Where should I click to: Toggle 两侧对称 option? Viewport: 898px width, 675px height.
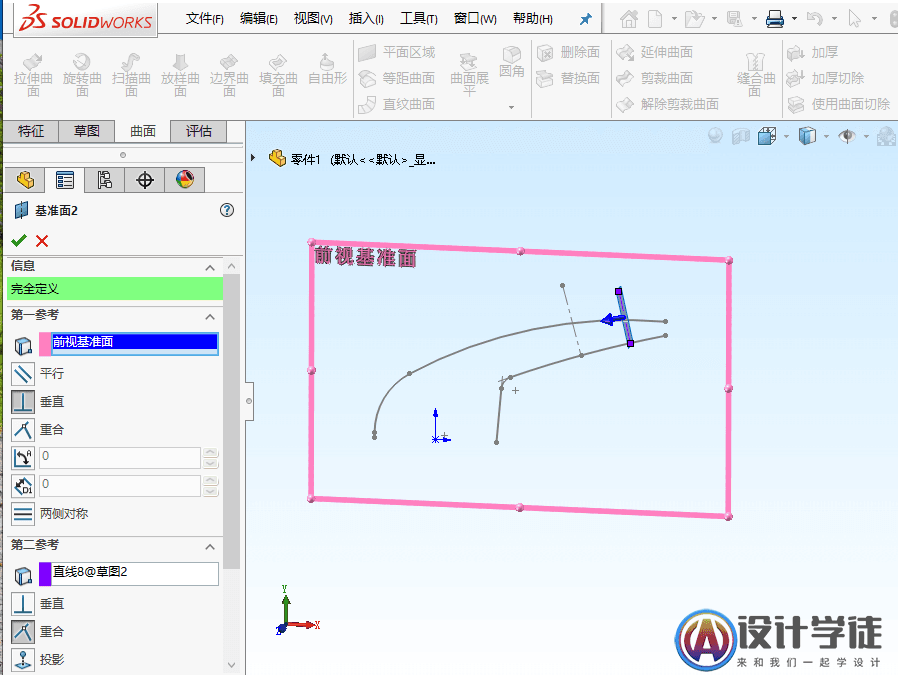pos(23,514)
